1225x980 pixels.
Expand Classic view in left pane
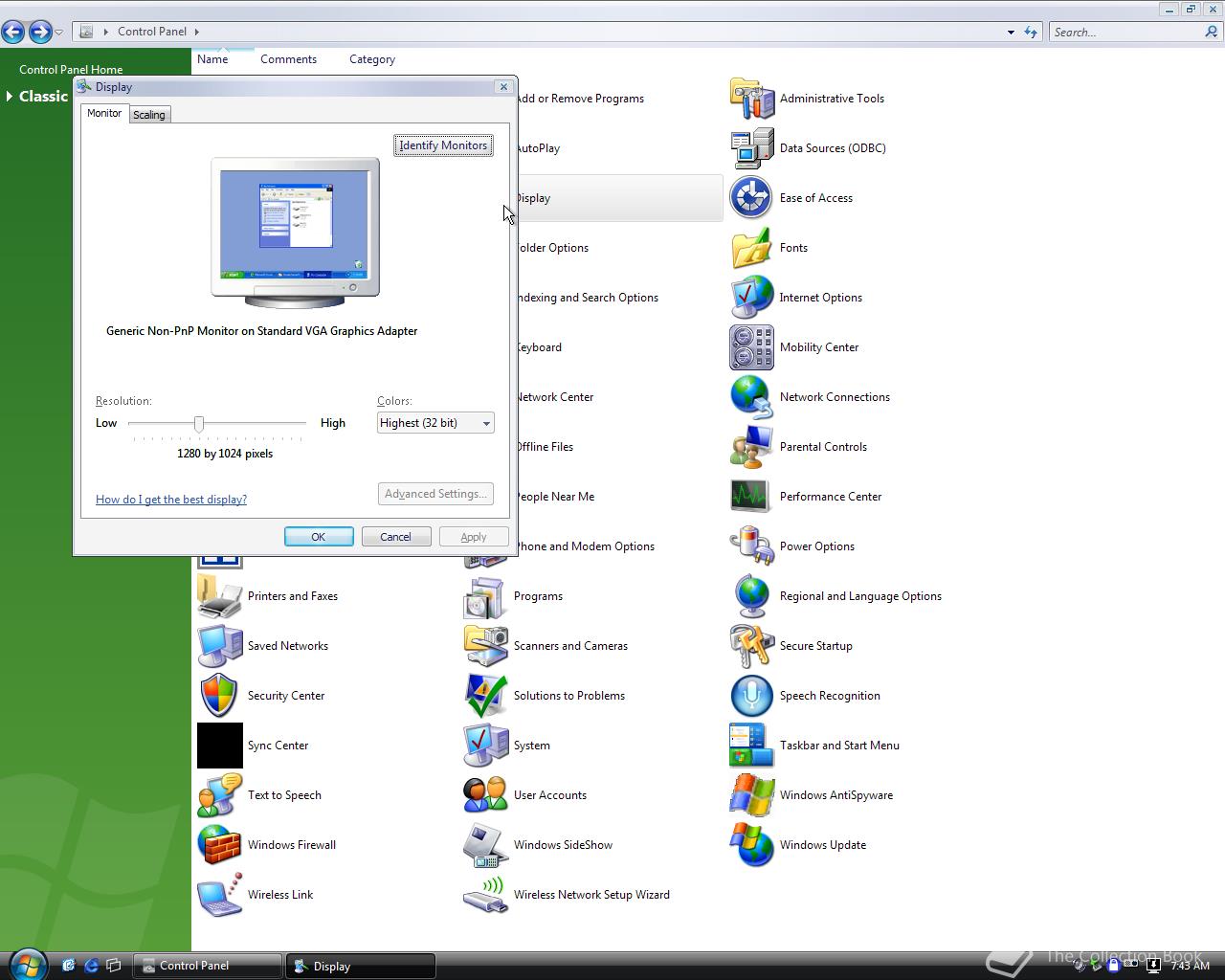10,96
